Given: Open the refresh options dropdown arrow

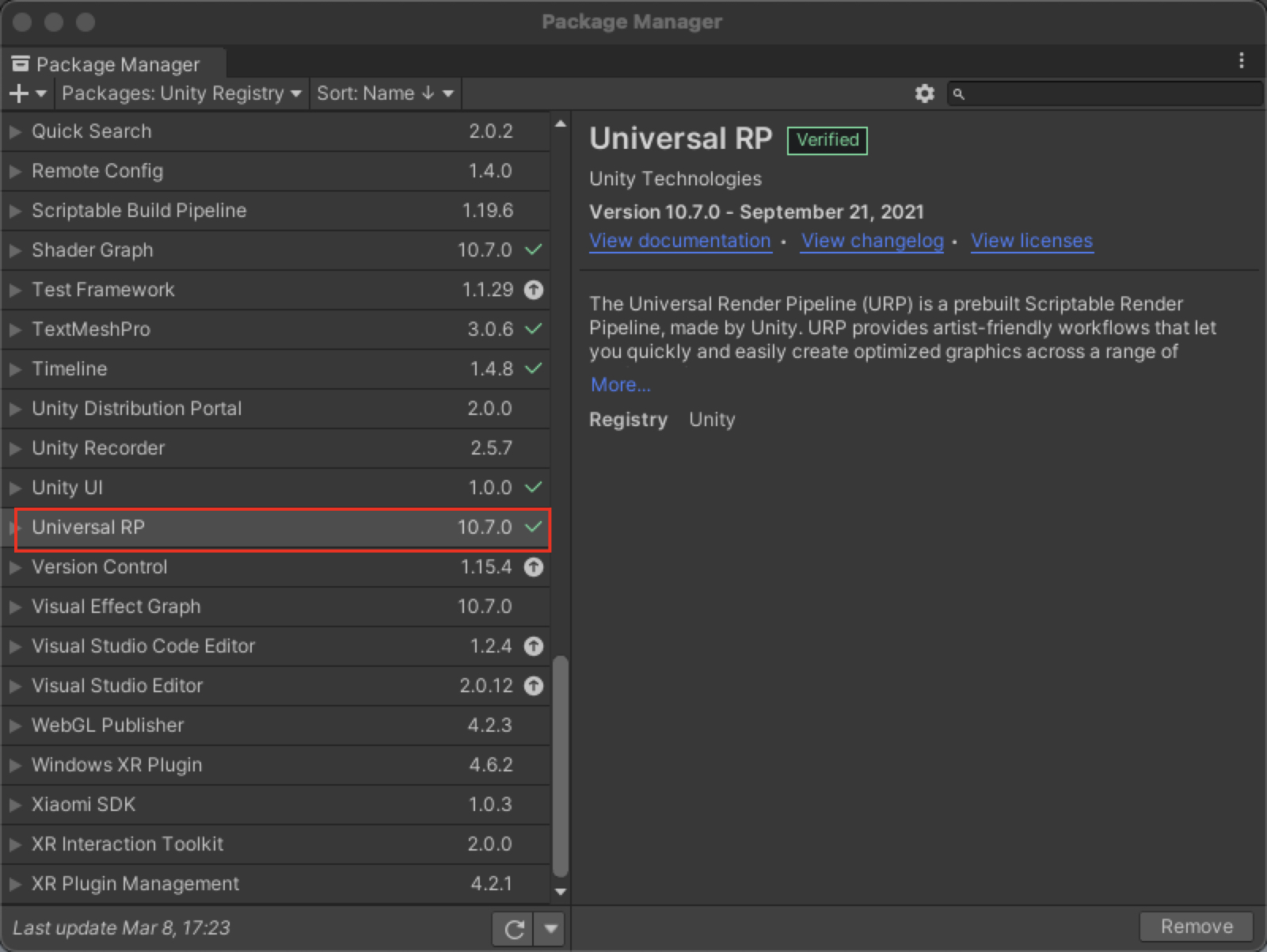Looking at the screenshot, I should pyautogui.click(x=550, y=928).
